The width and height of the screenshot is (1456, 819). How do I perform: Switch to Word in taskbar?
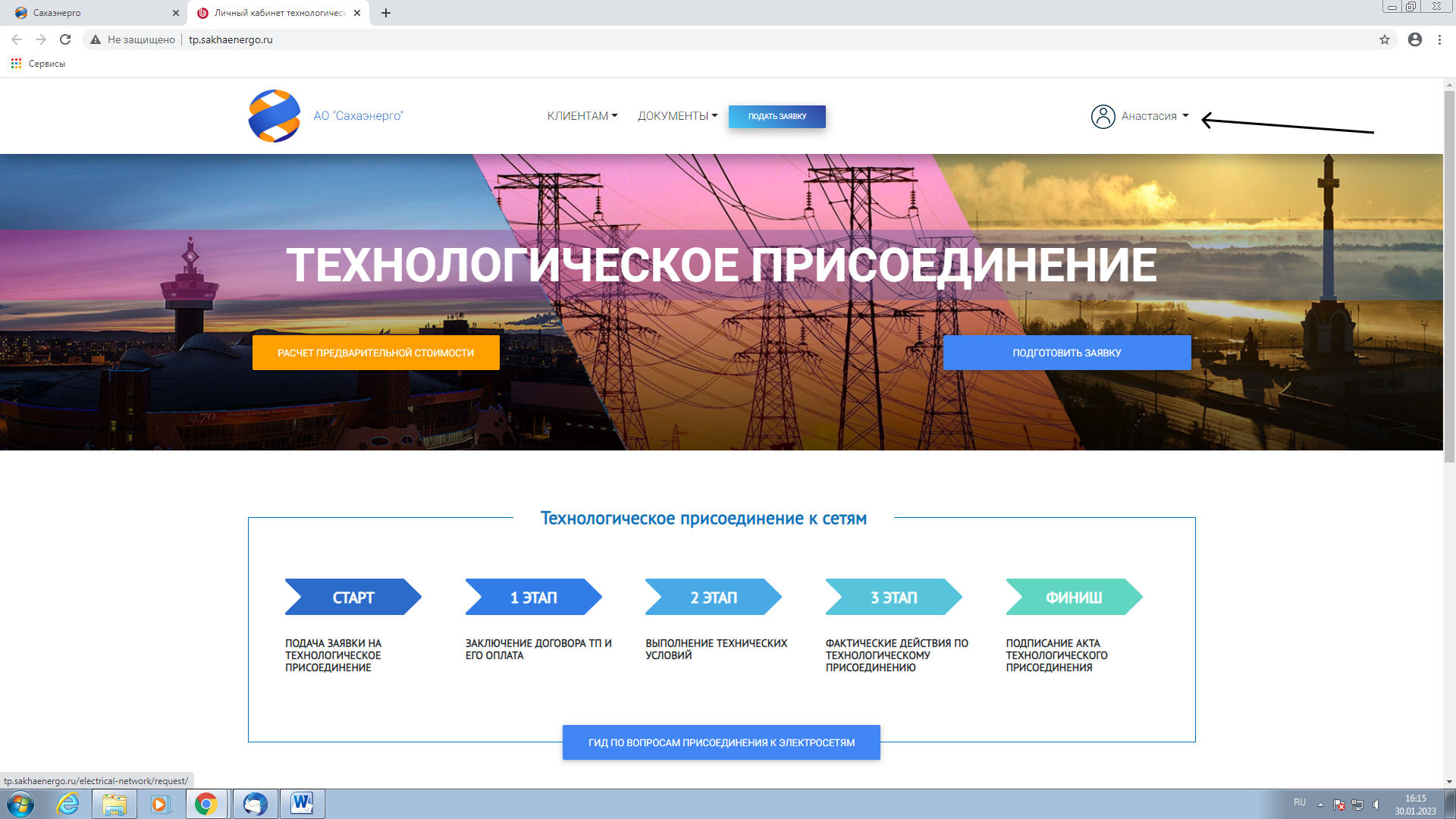click(302, 804)
